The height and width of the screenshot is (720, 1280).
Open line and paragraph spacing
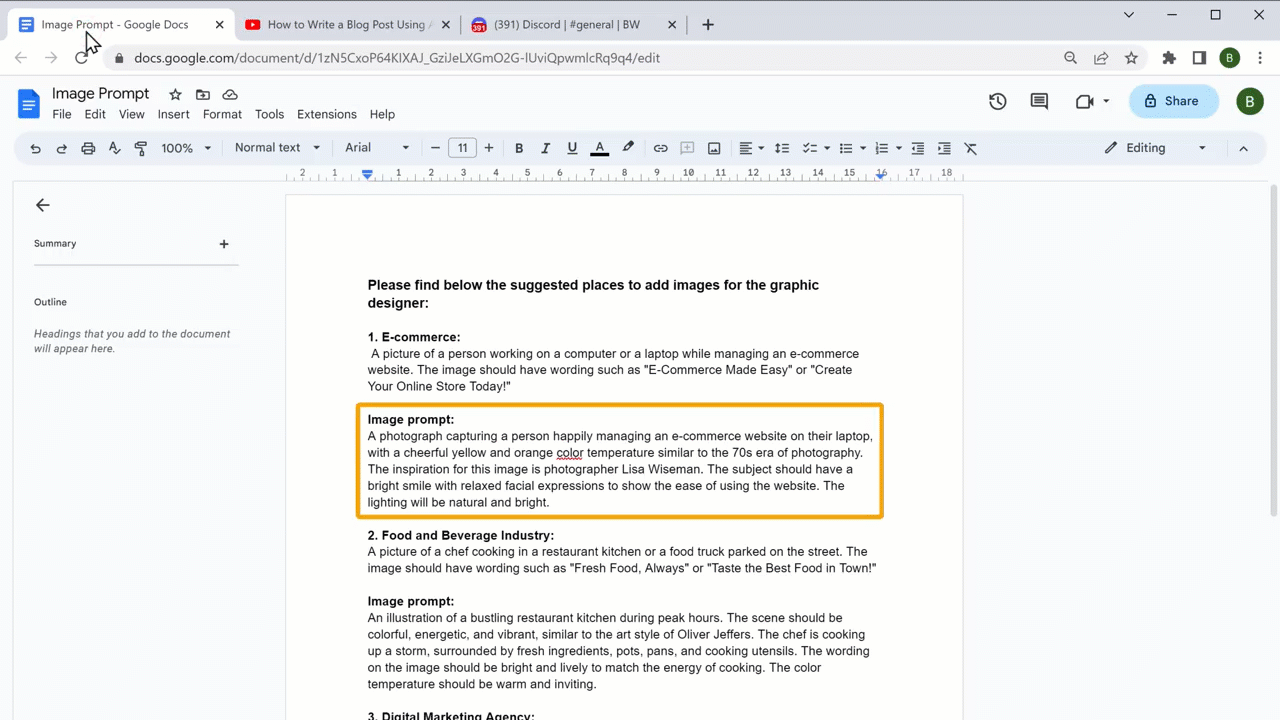pos(783,148)
